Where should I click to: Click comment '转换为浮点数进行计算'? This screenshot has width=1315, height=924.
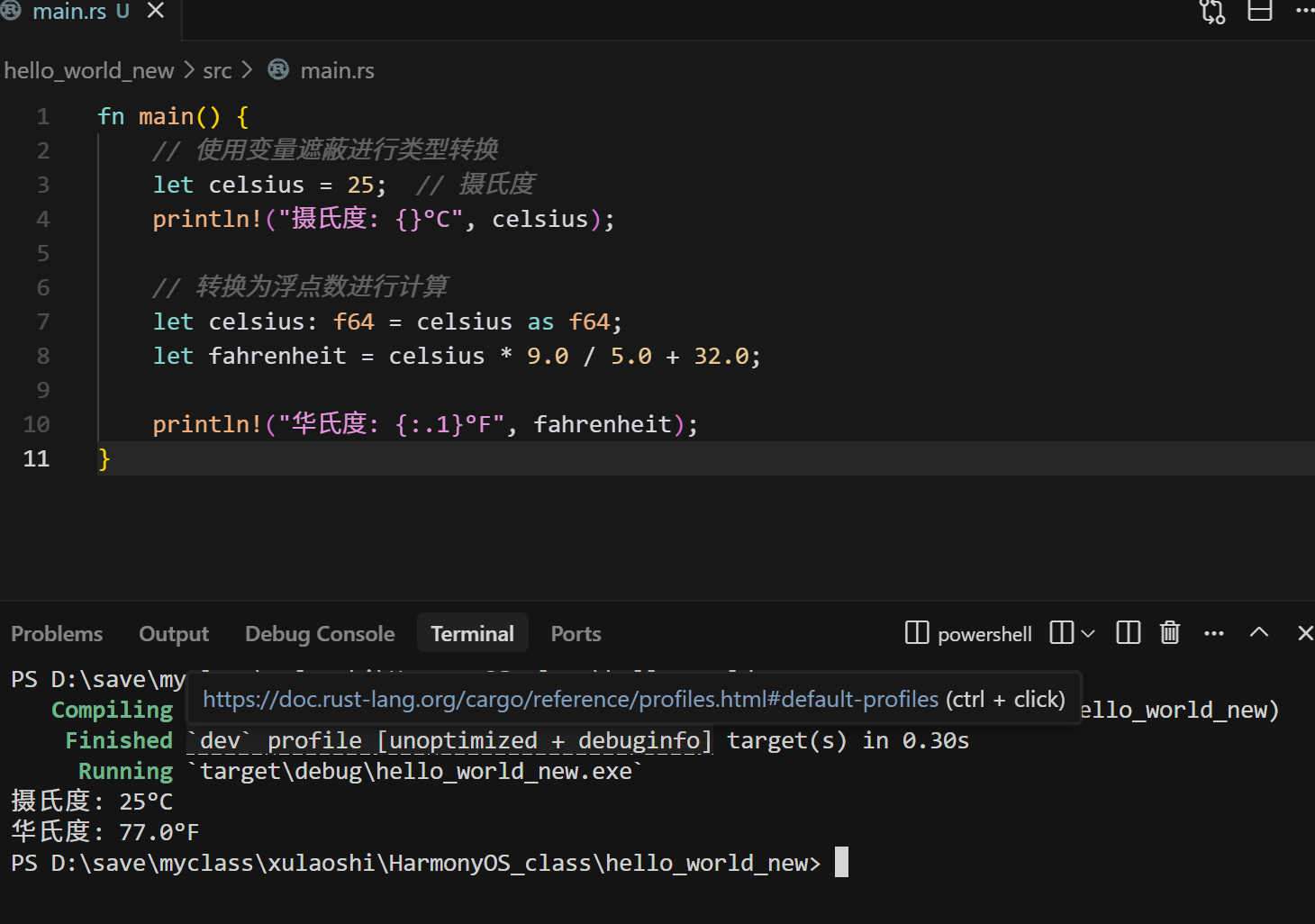pos(300,286)
